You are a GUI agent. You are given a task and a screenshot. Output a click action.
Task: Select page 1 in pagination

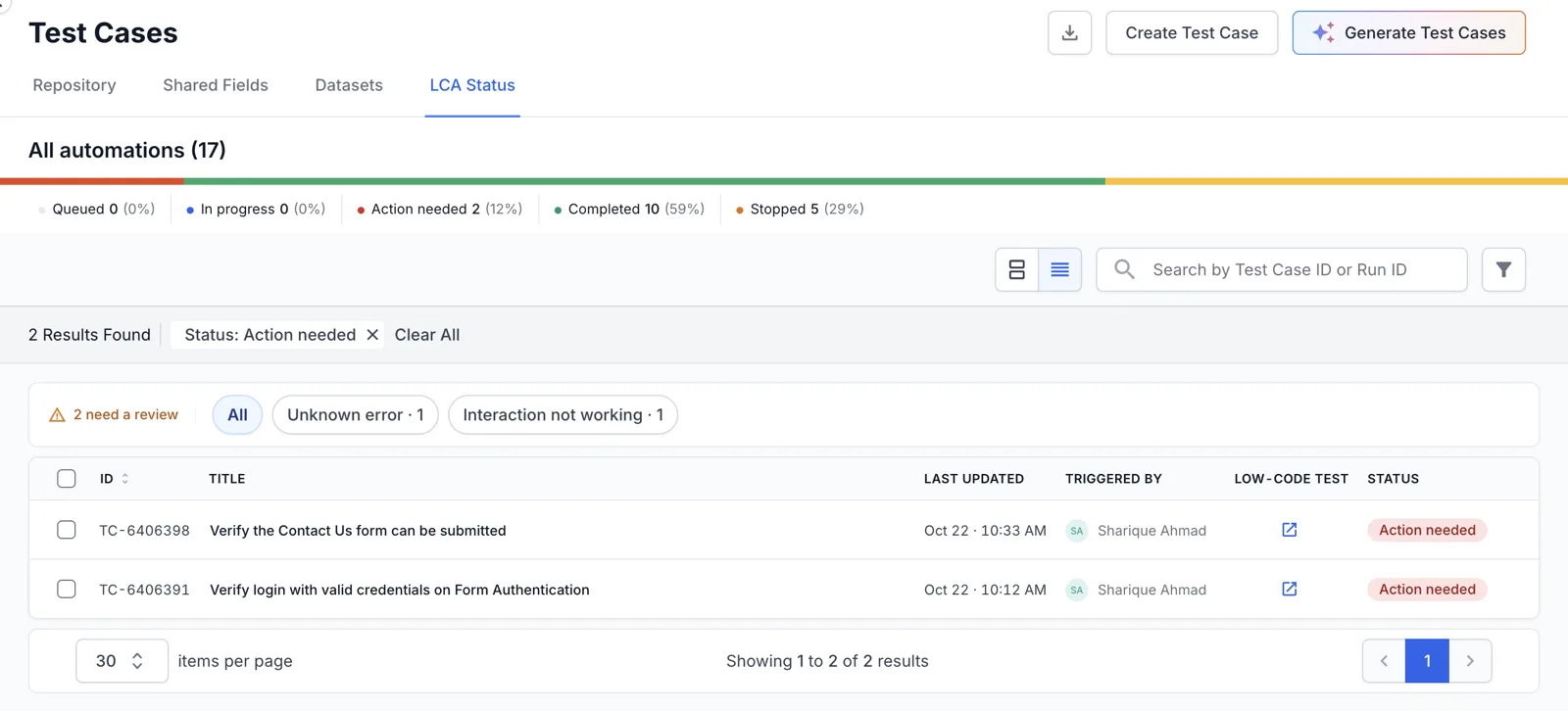pyautogui.click(x=1427, y=661)
